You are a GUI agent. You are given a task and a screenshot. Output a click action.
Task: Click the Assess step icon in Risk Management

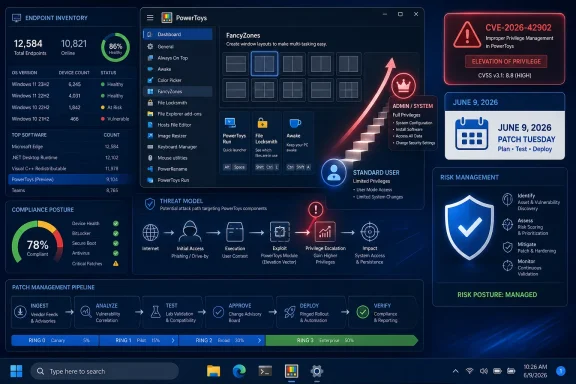point(507,224)
